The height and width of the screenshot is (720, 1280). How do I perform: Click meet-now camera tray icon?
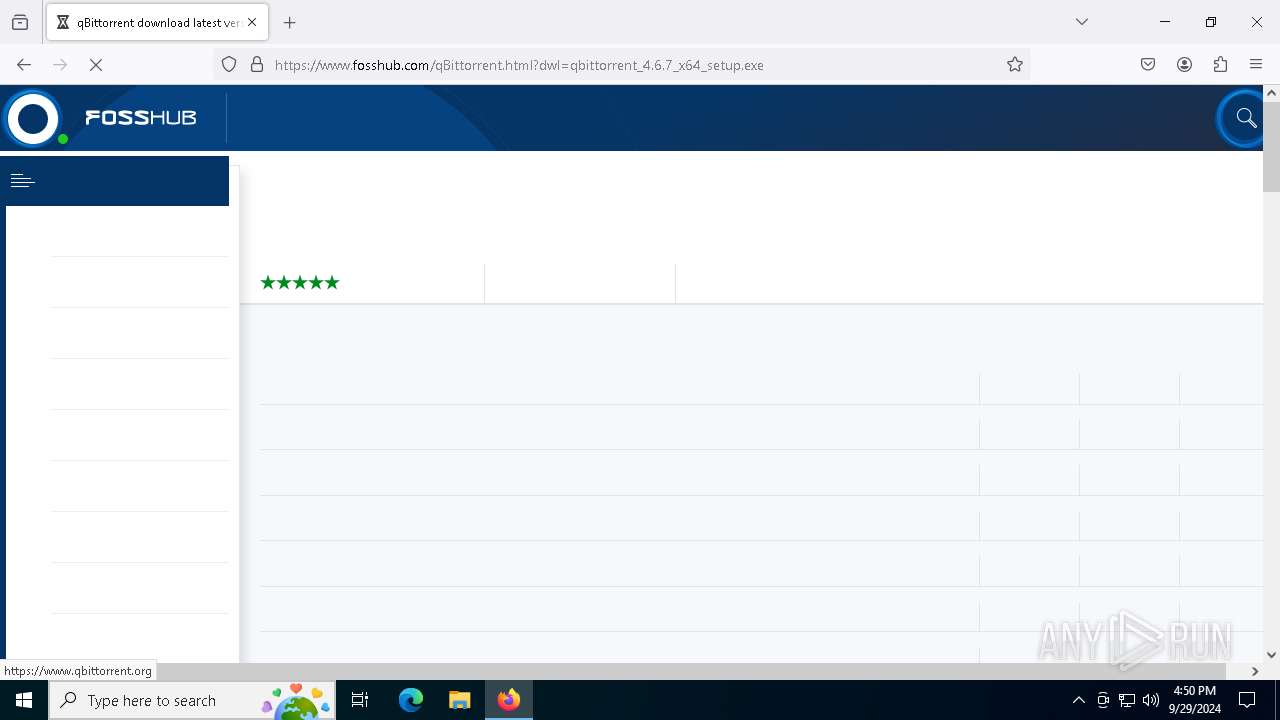[x=1103, y=700]
